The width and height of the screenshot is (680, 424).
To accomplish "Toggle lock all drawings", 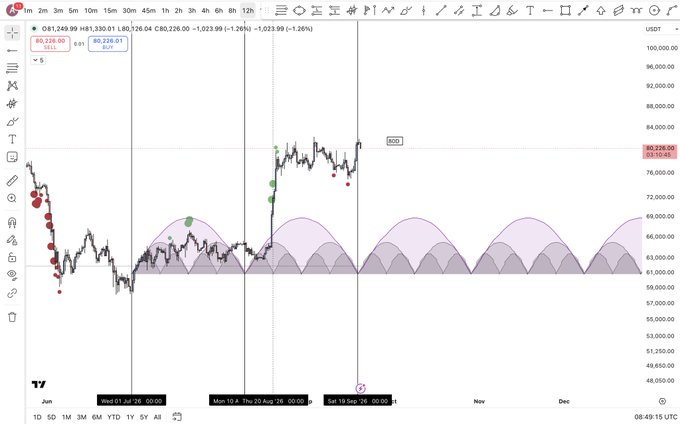I will point(12,258).
